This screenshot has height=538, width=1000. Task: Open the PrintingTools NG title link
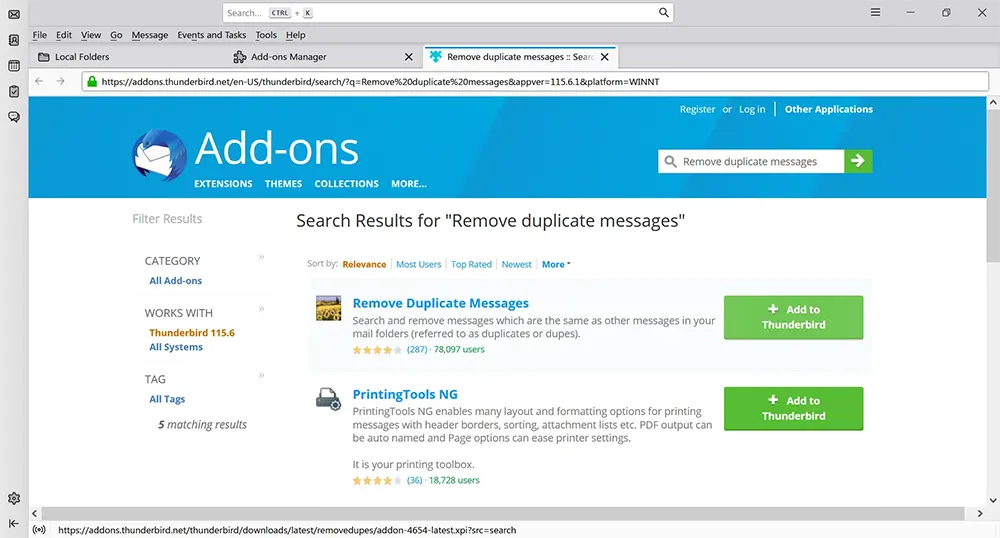405,395
